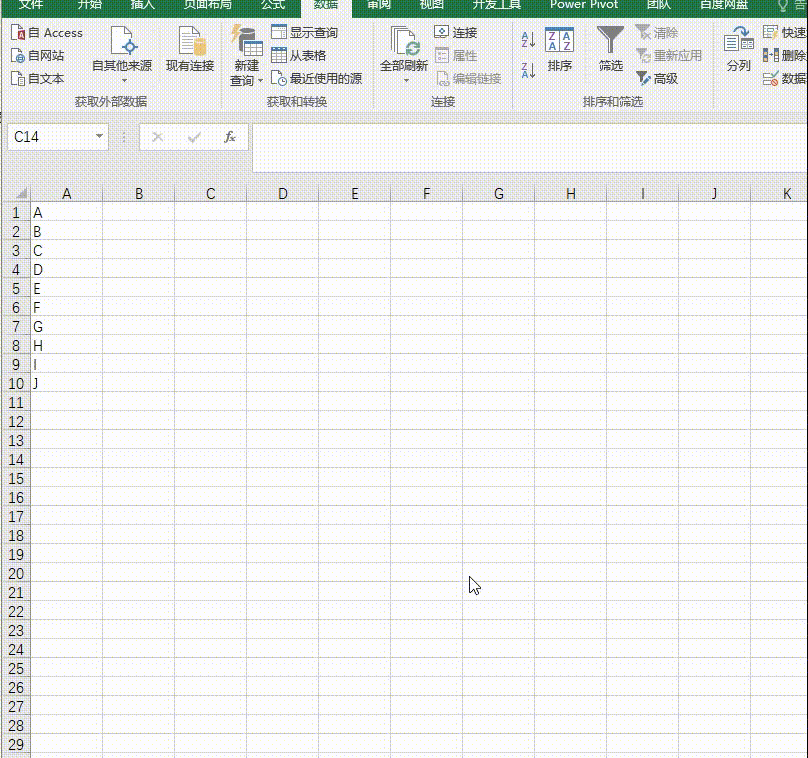Sort ascending A to Z
This screenshot has height=758, width=808.
528,40
